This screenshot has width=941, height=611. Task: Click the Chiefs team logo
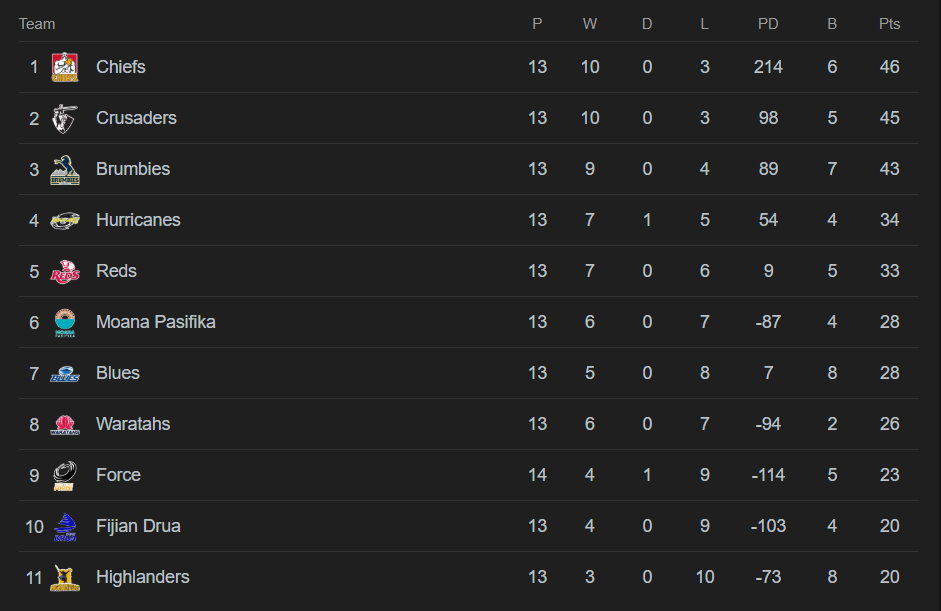coord(65,67)
